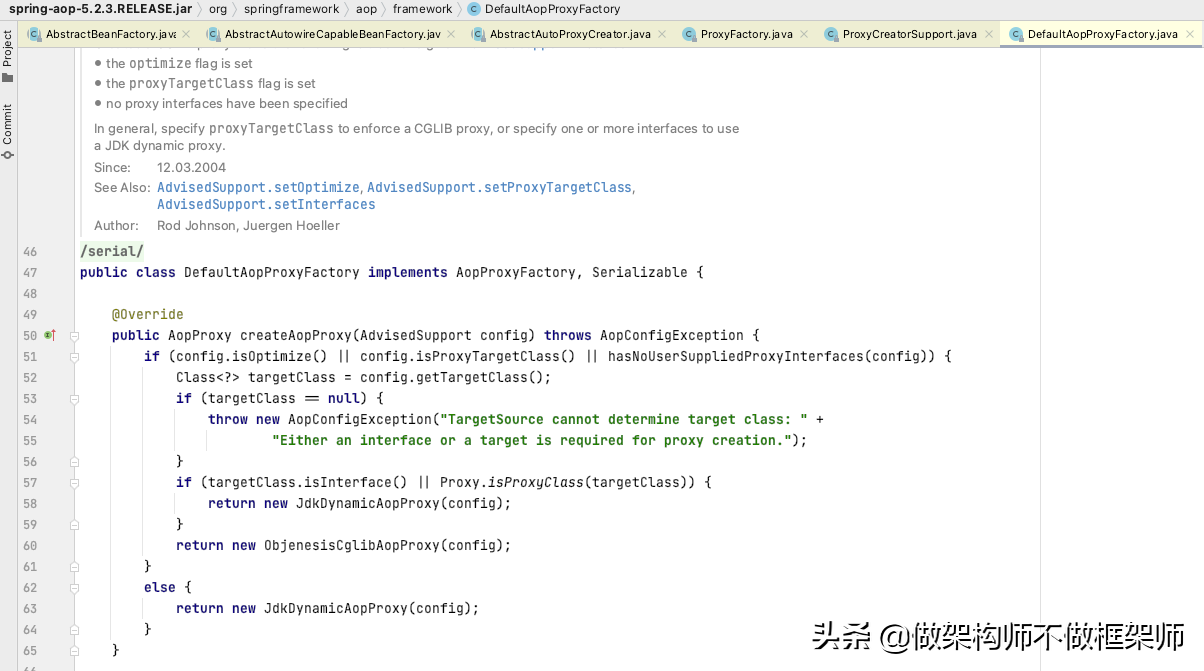
Task: Fold the outer if block on line 51
Action: pos(74,357)
